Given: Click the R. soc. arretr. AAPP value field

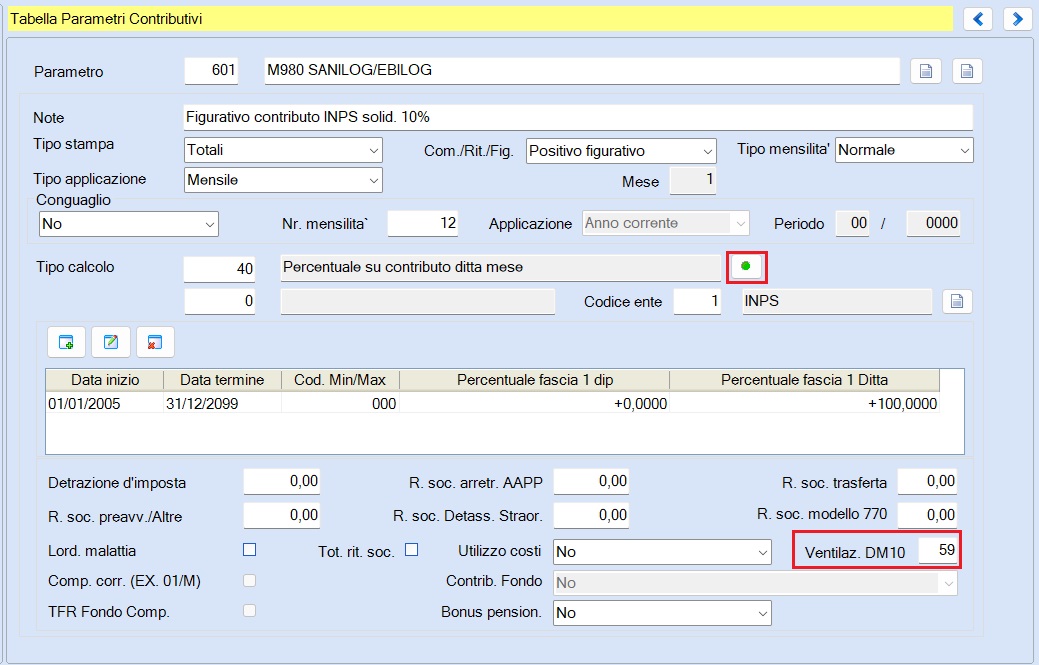Looking at the screenshot, I should pos(591,482).
